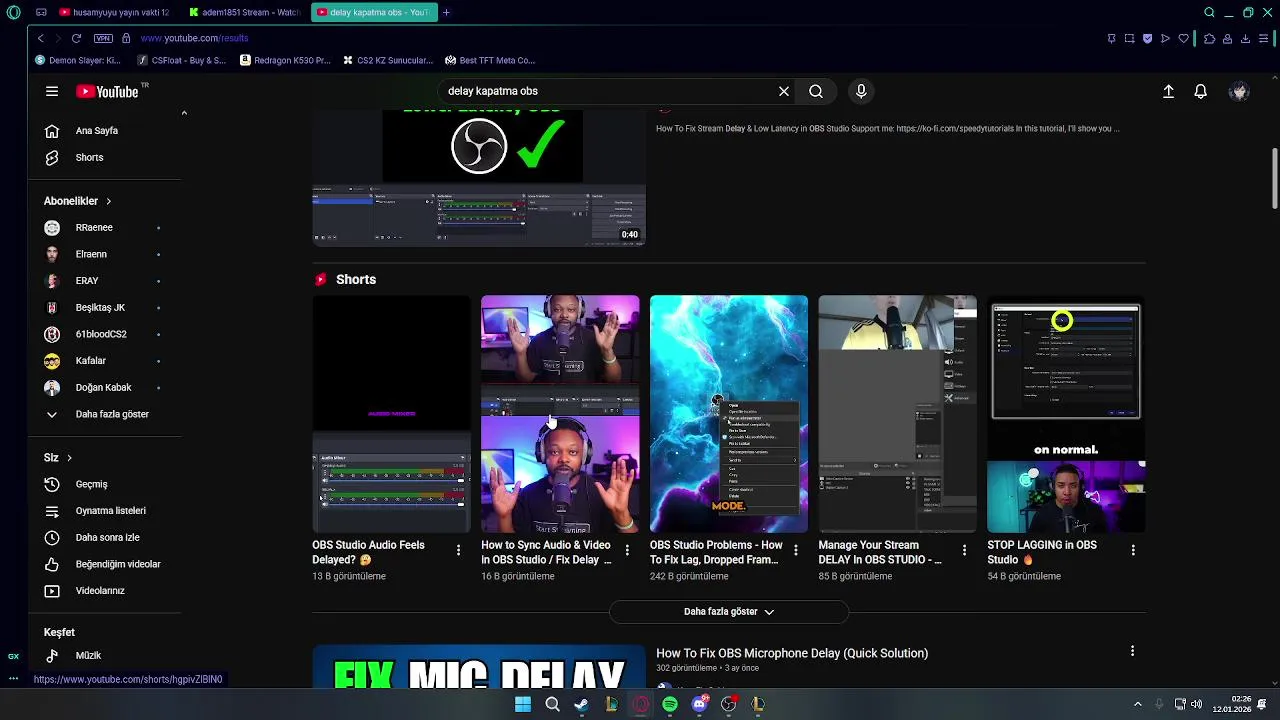
Task: Open the 'OBS Studio Audio Feels Delayed?' short
Action: click(x=391, y=414)
